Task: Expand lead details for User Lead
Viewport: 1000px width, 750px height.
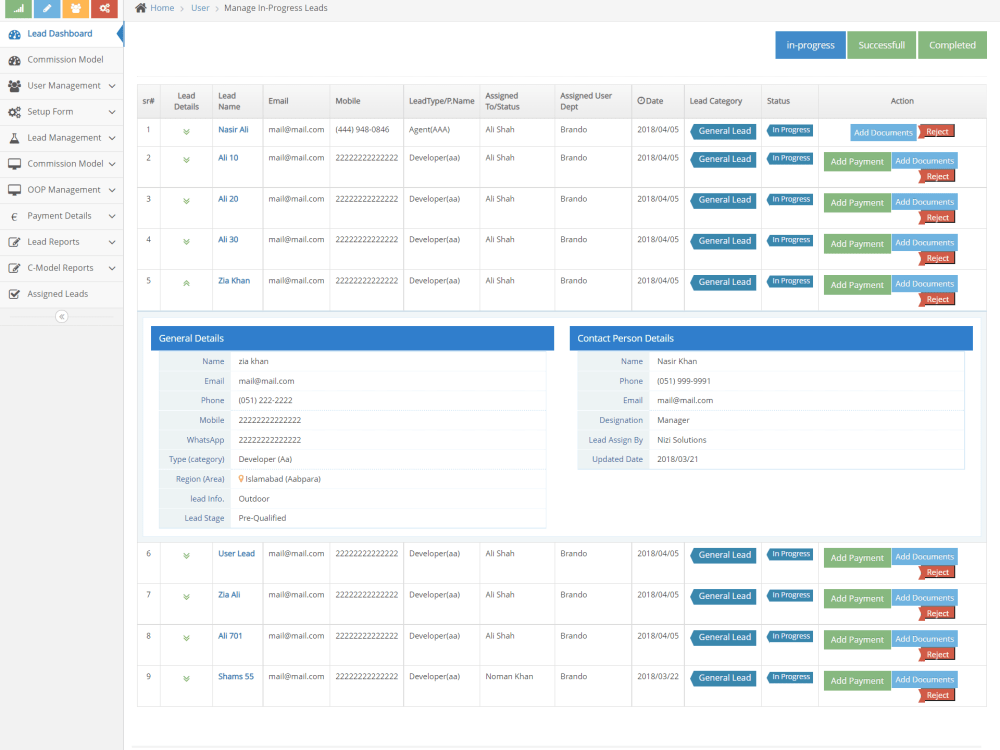Action: 186,556
